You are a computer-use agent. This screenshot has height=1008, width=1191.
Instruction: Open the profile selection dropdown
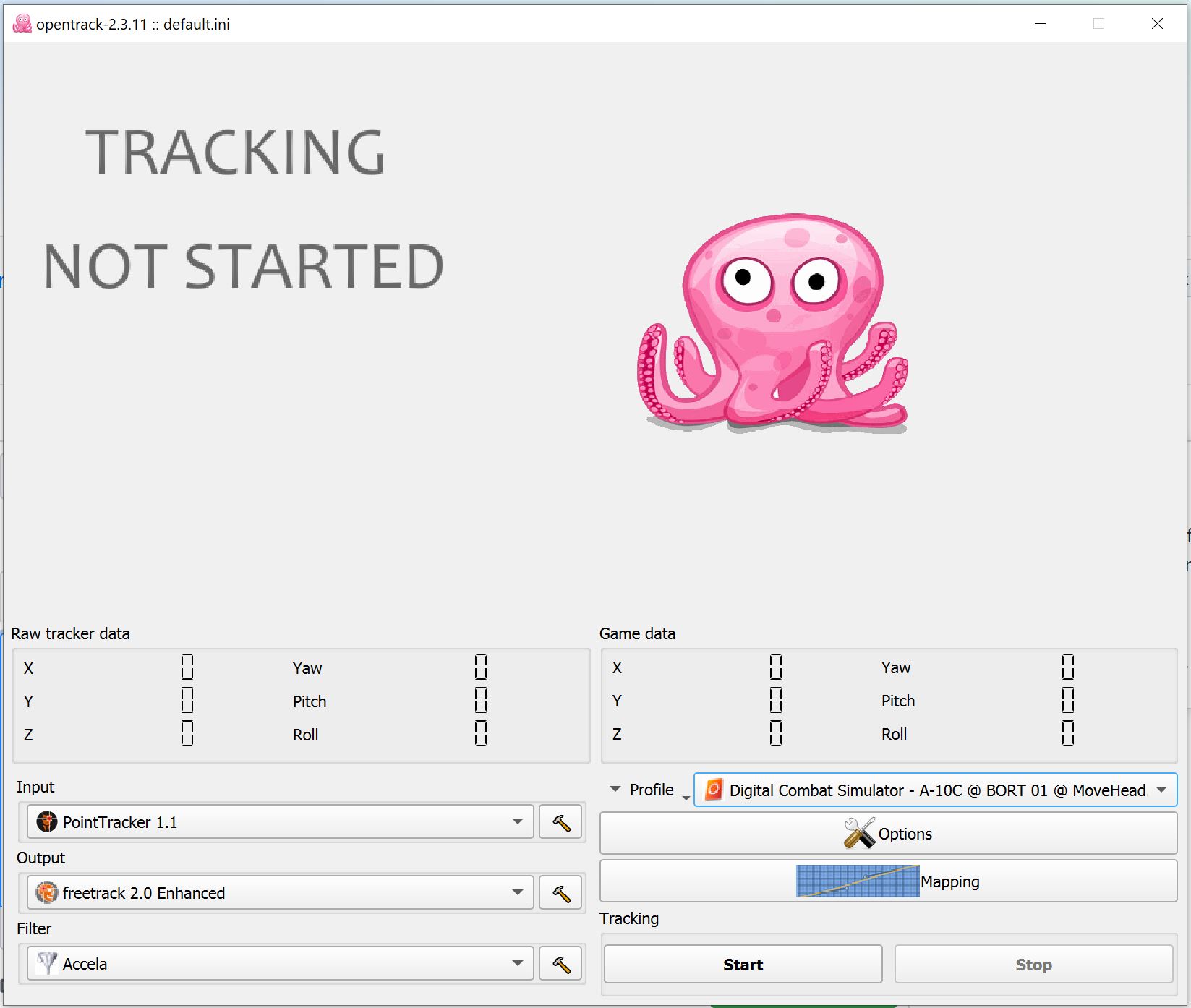[x=1161, y=790]
